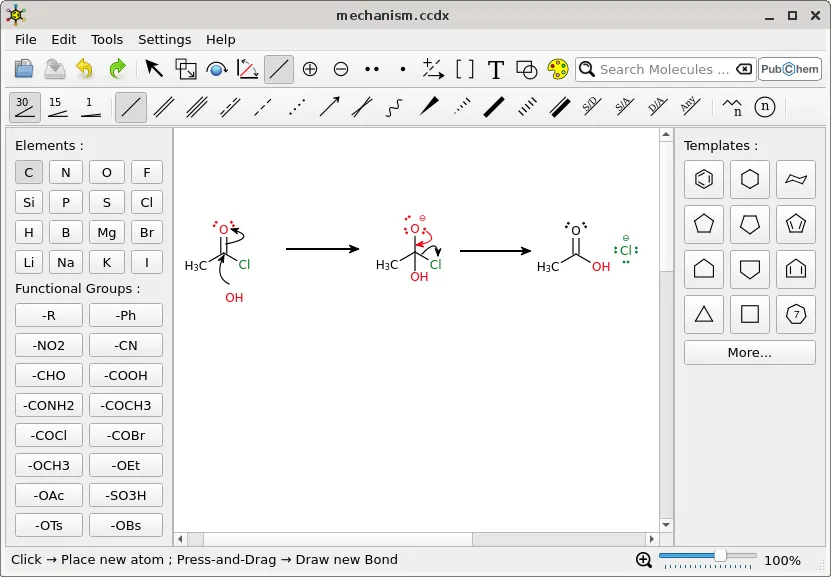Select the negative charge tool
This screenshot has height=577, width=831.
click(341, 69)
